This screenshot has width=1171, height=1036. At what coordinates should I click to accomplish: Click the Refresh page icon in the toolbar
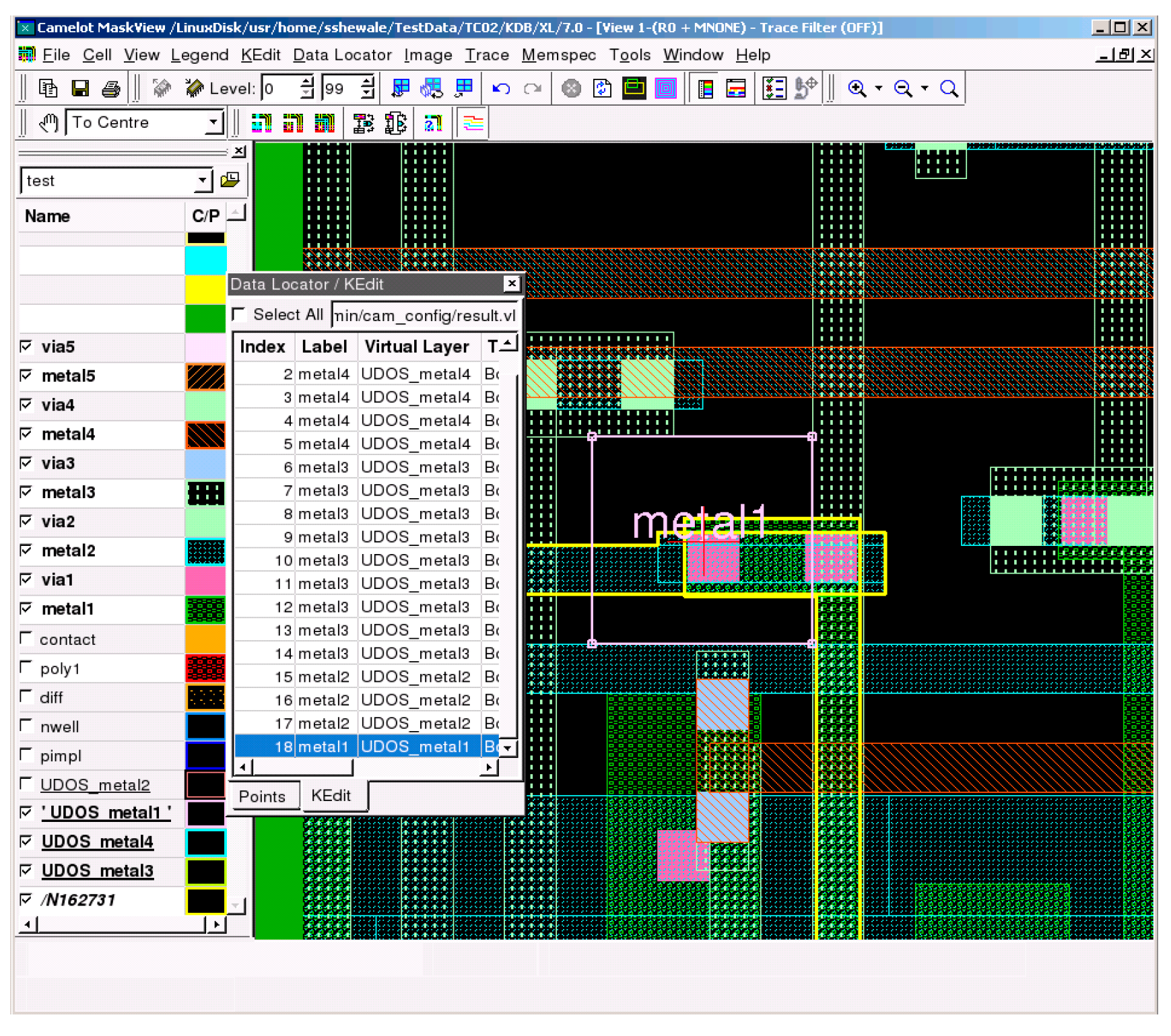pos(602,89)
